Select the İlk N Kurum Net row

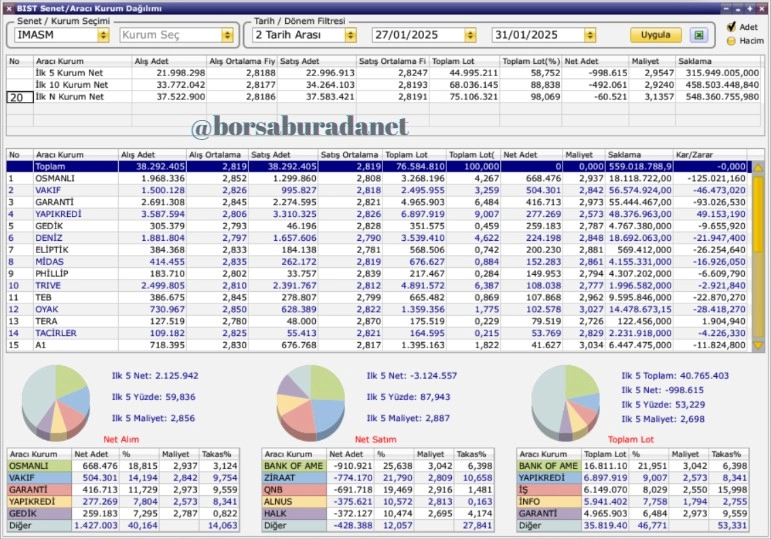click(x=384, y=97)
